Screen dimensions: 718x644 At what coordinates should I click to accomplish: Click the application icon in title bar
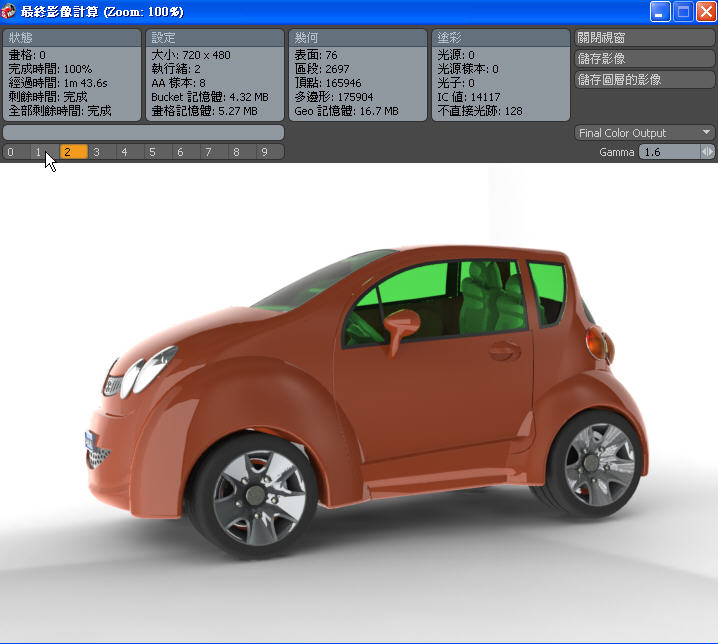click(8, 11)
